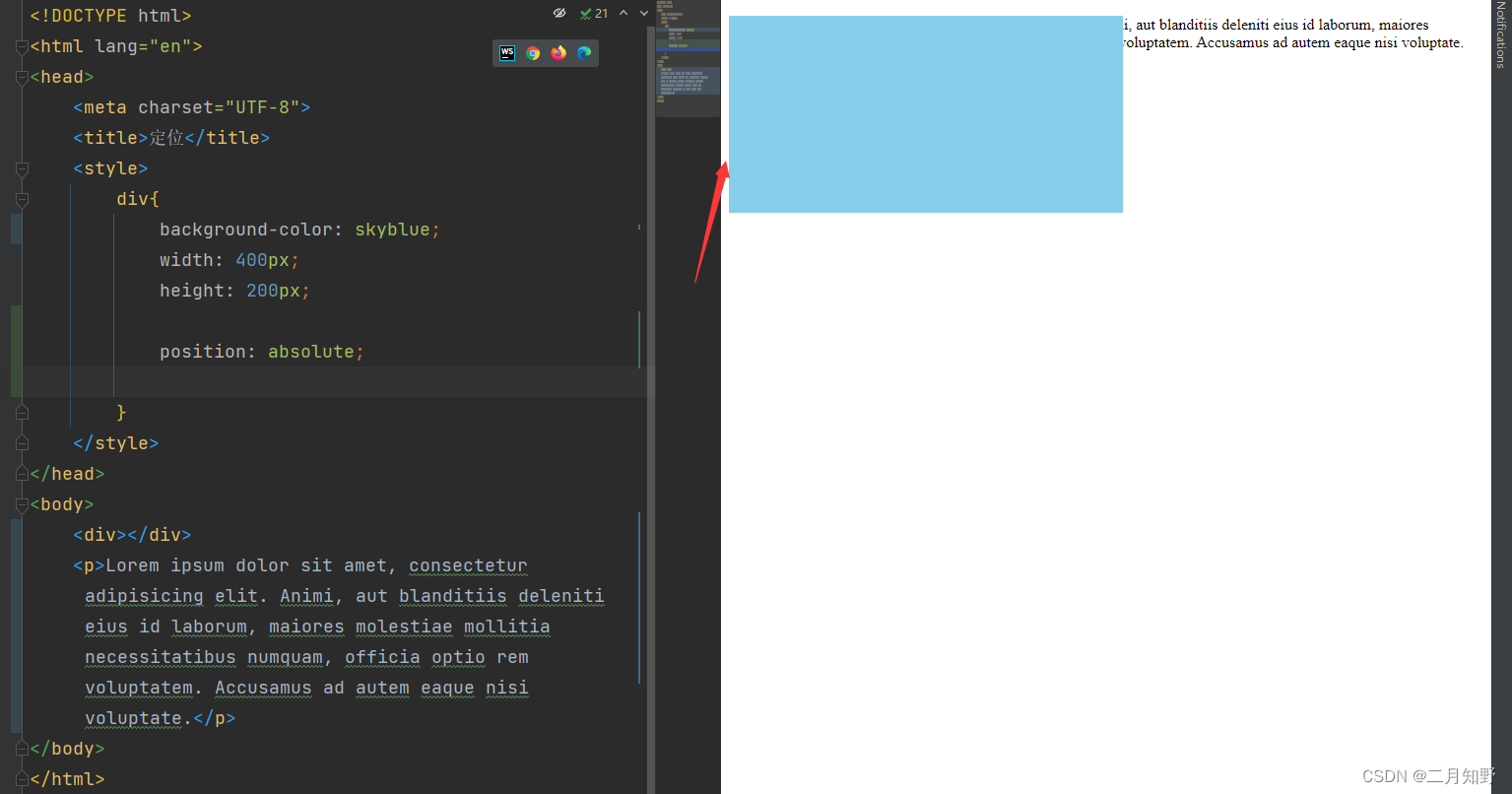Click the position property name
The width and height of the screenshot is (1512, 794).
tap(203, 352)
